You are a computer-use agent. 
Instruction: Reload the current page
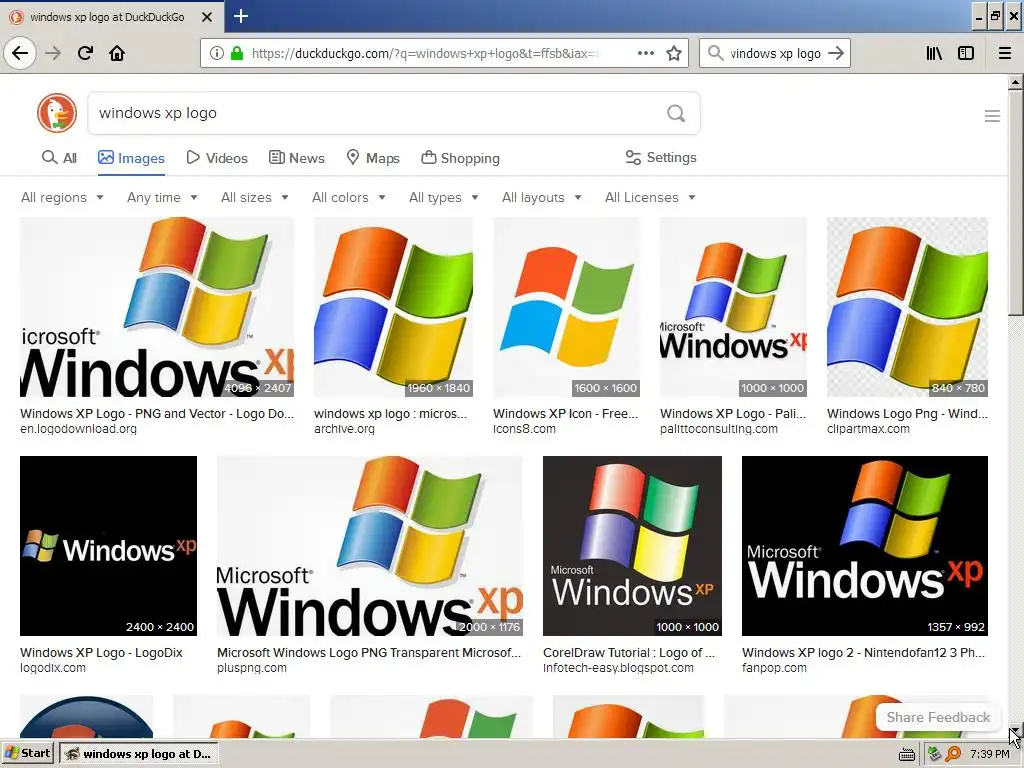point(86,53)
